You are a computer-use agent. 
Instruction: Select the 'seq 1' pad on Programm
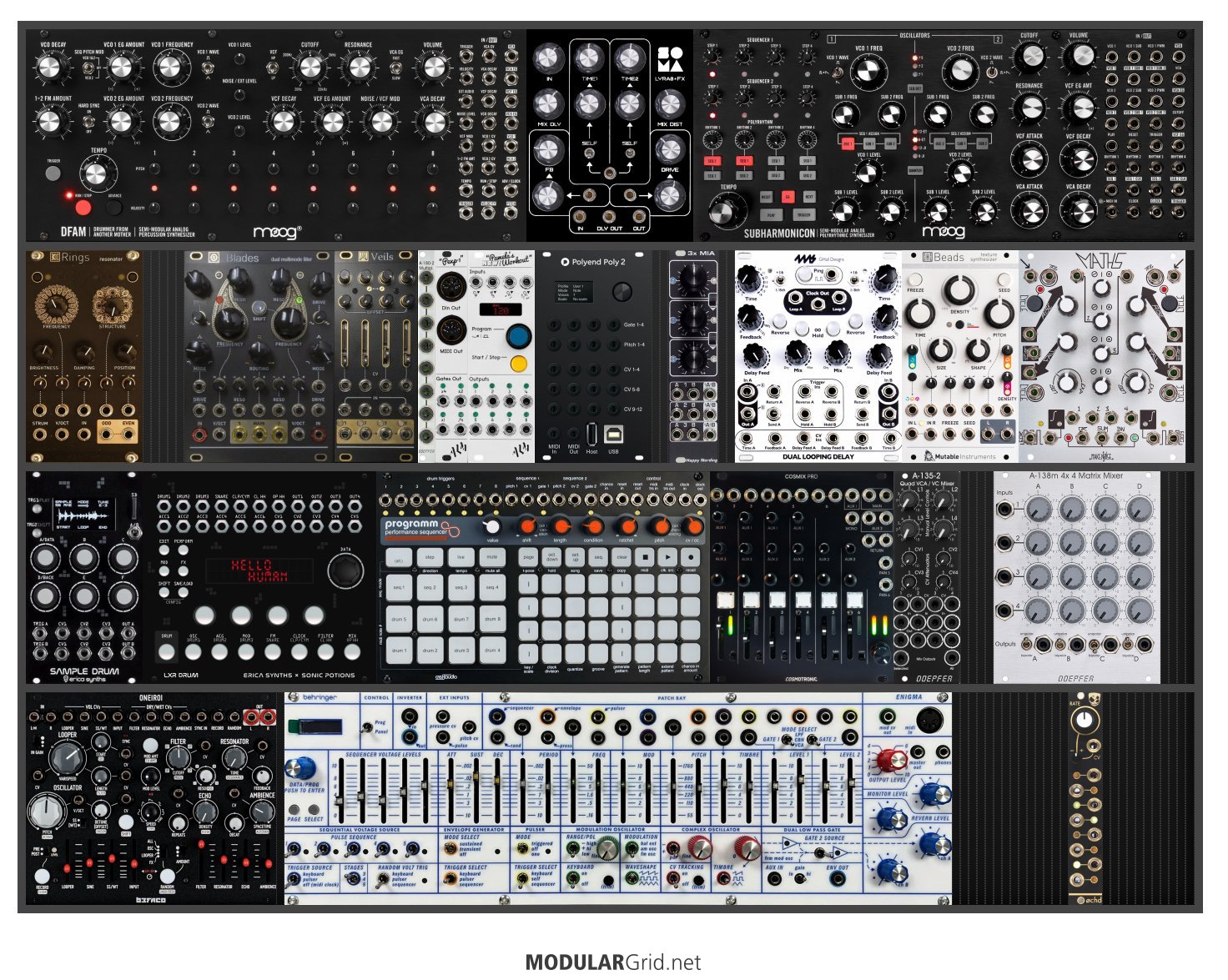[399, 588]
